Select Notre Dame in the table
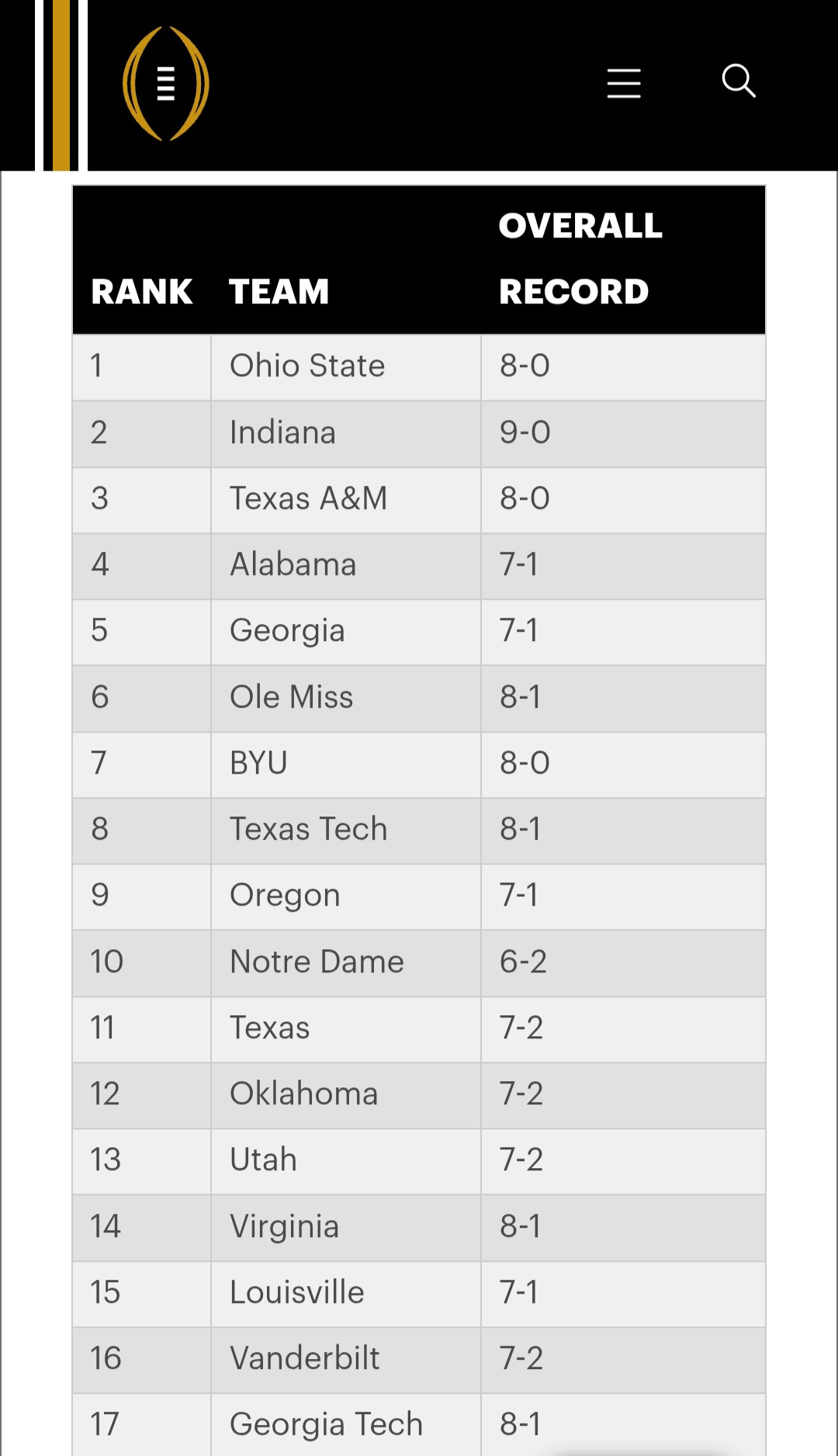Screen dimensions: 838x1456 point(317,962)
